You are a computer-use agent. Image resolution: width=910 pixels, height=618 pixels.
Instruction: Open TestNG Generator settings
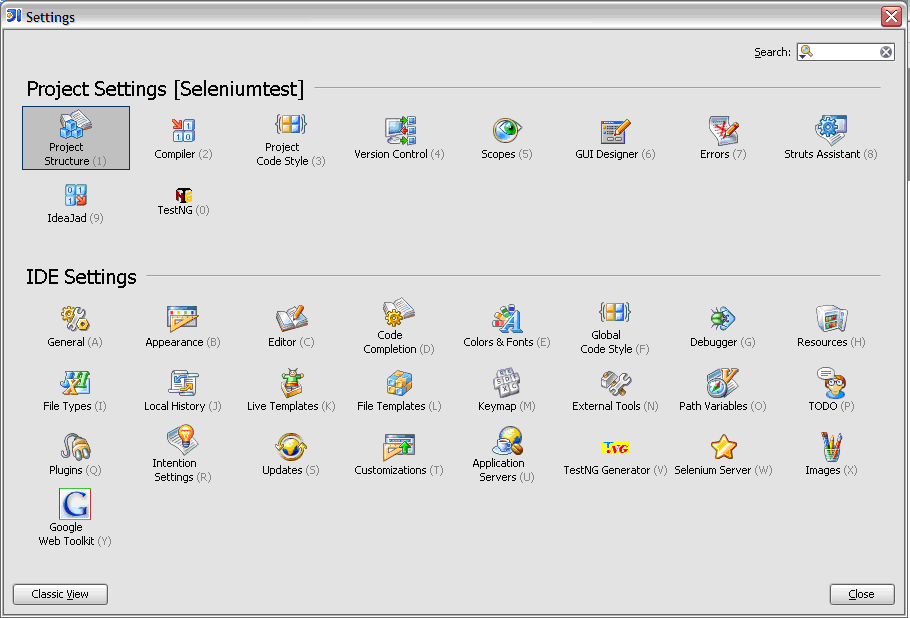[615, 458]
